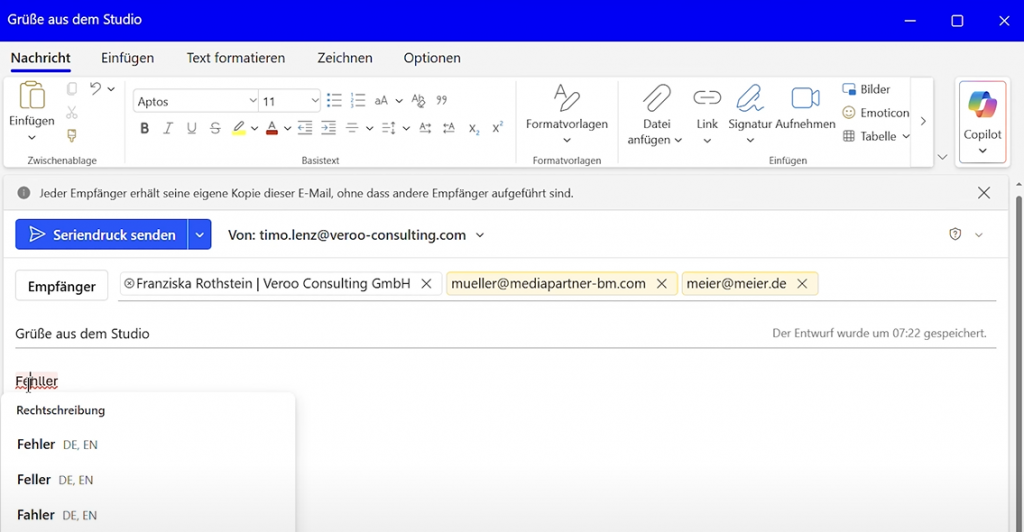This screenshot has width=1024, height=532.
Task: Set left-to-right text direction
Action: [425, 129]
